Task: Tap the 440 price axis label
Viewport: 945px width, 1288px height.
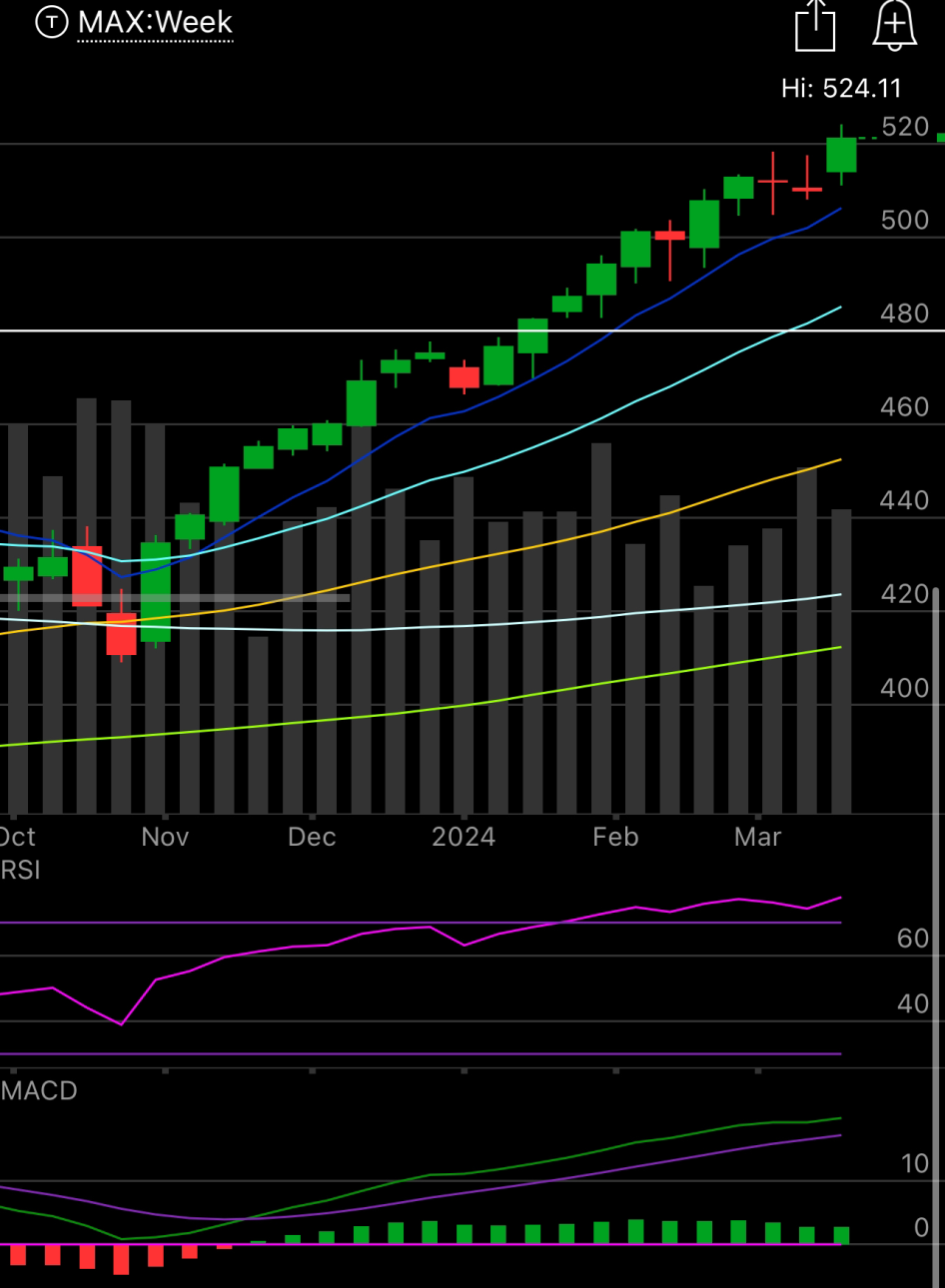Action: pyautogui.click(x=905, y=500)
